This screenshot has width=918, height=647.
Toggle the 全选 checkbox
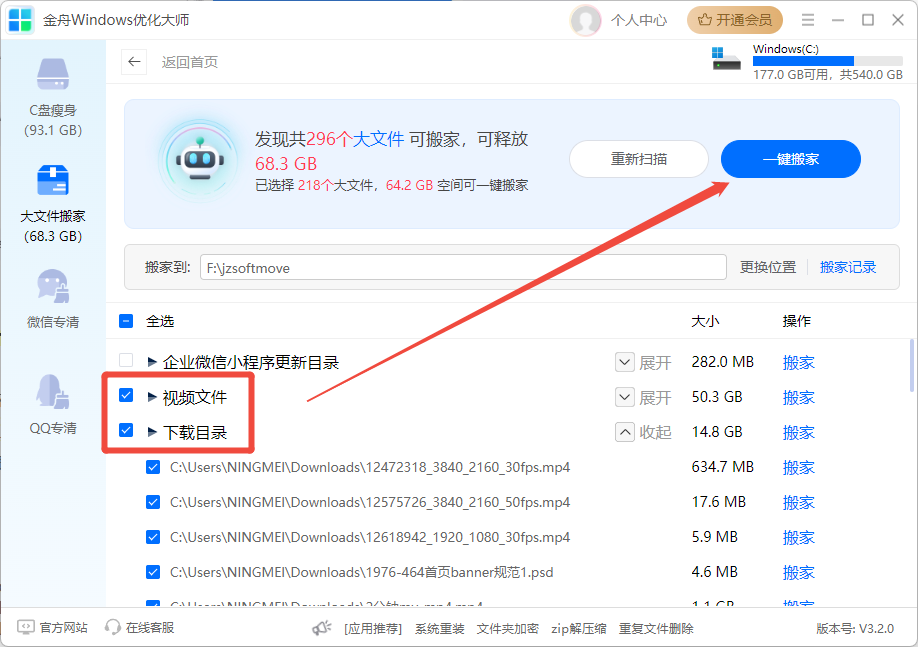(126, 321)
